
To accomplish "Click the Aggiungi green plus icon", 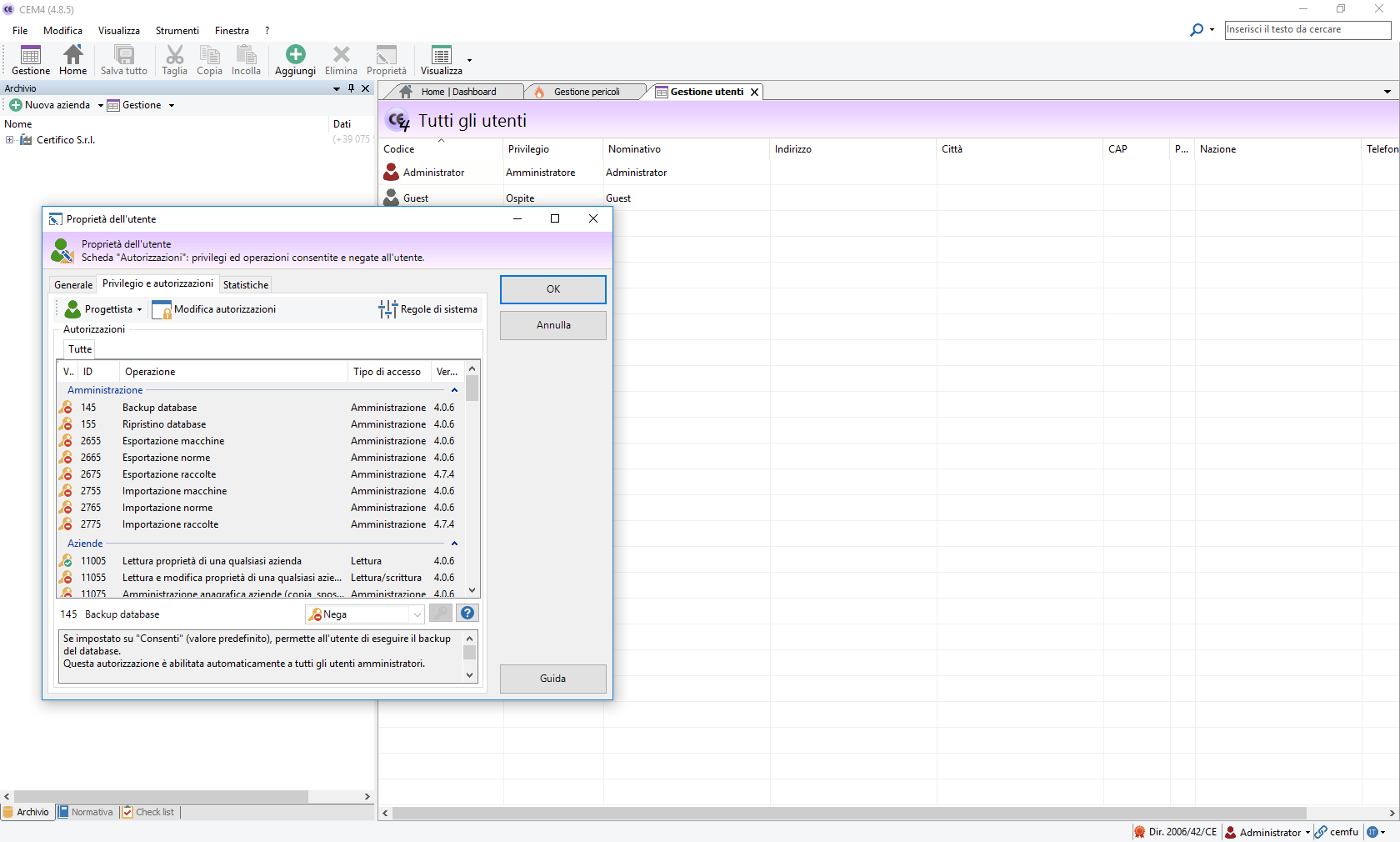I will [x=295, y=55].
